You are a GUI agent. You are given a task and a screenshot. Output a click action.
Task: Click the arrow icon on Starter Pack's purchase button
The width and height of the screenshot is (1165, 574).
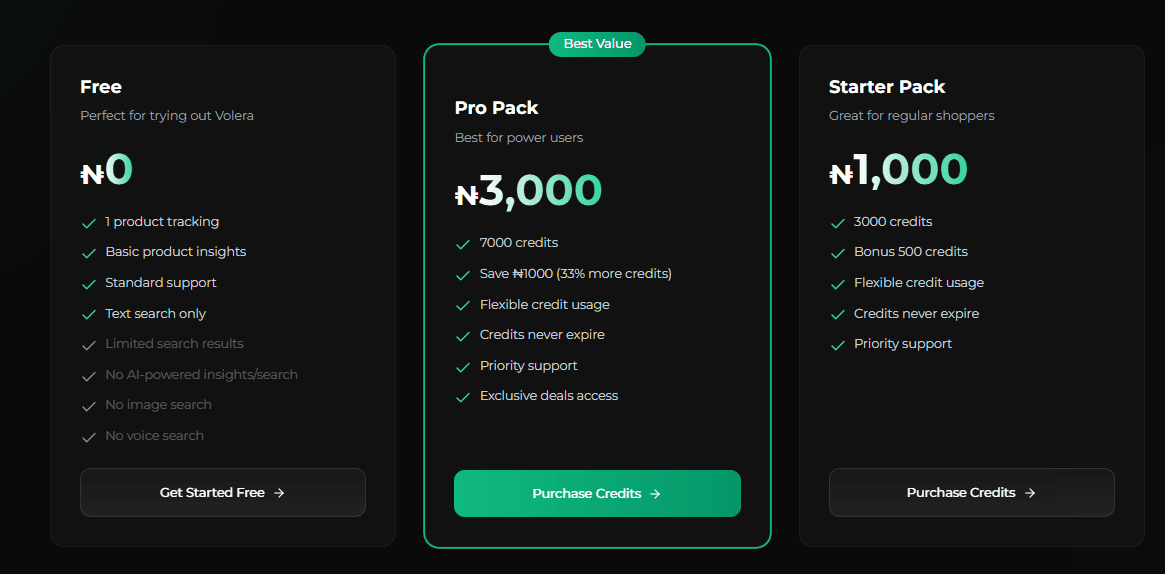[1030, 492]
